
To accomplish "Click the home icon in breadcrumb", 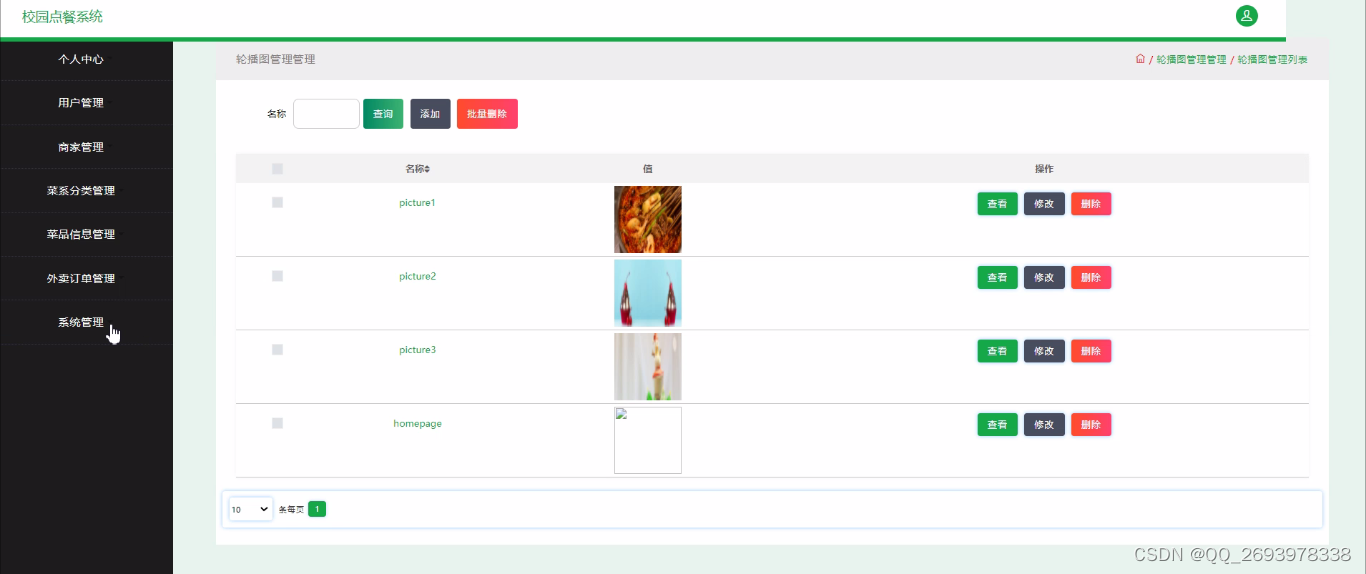I will (1140, 59).
